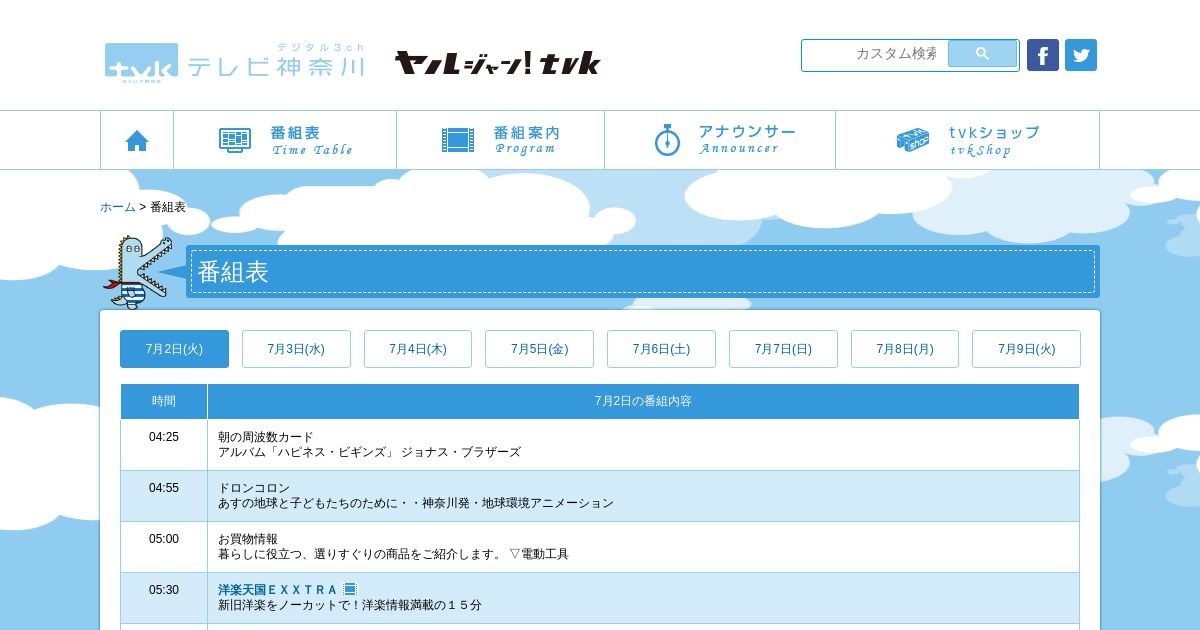Open the 洋楽天国ＥＸＸＴＲＡ program link

[x=278, y=590]
